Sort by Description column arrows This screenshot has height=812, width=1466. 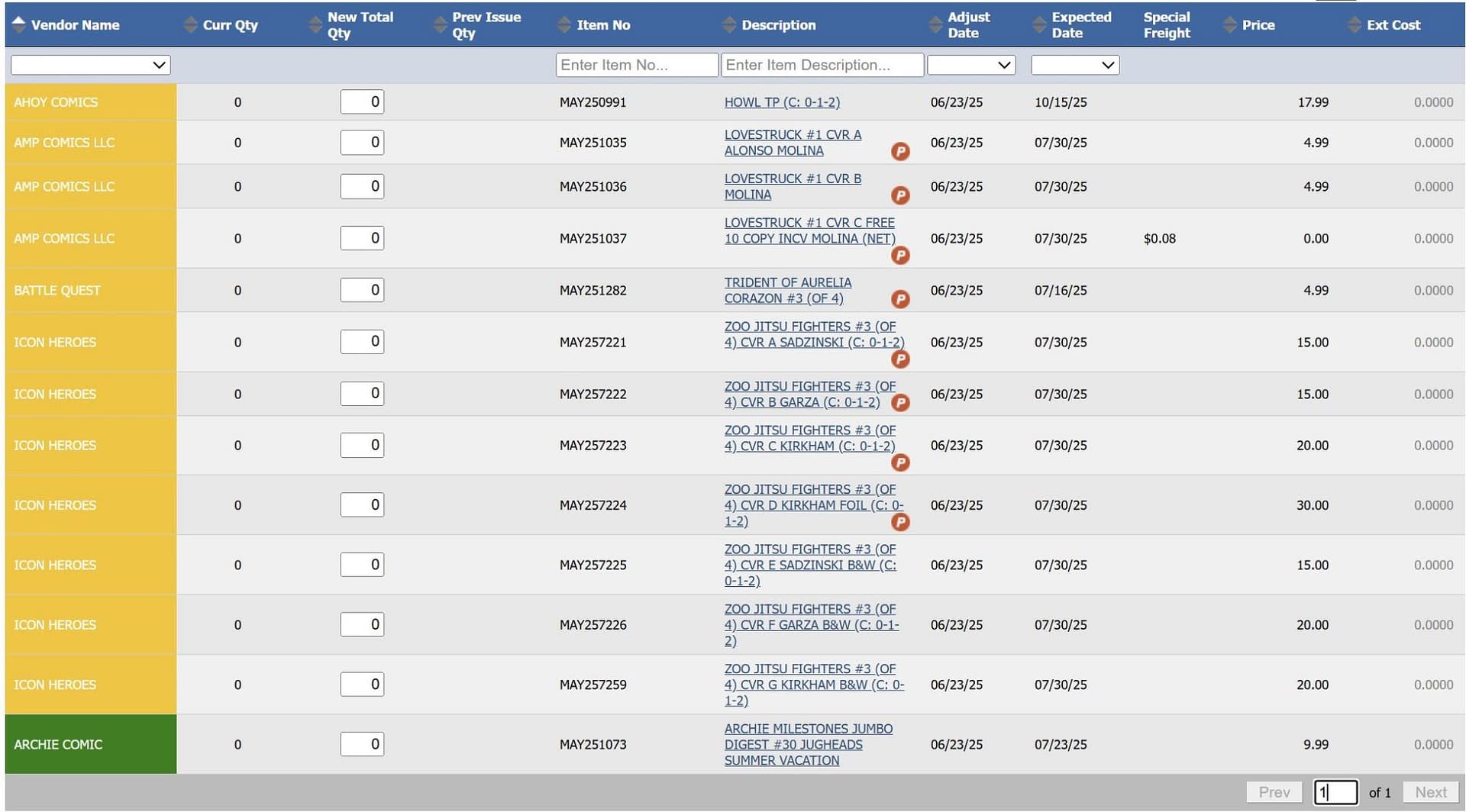729,24
